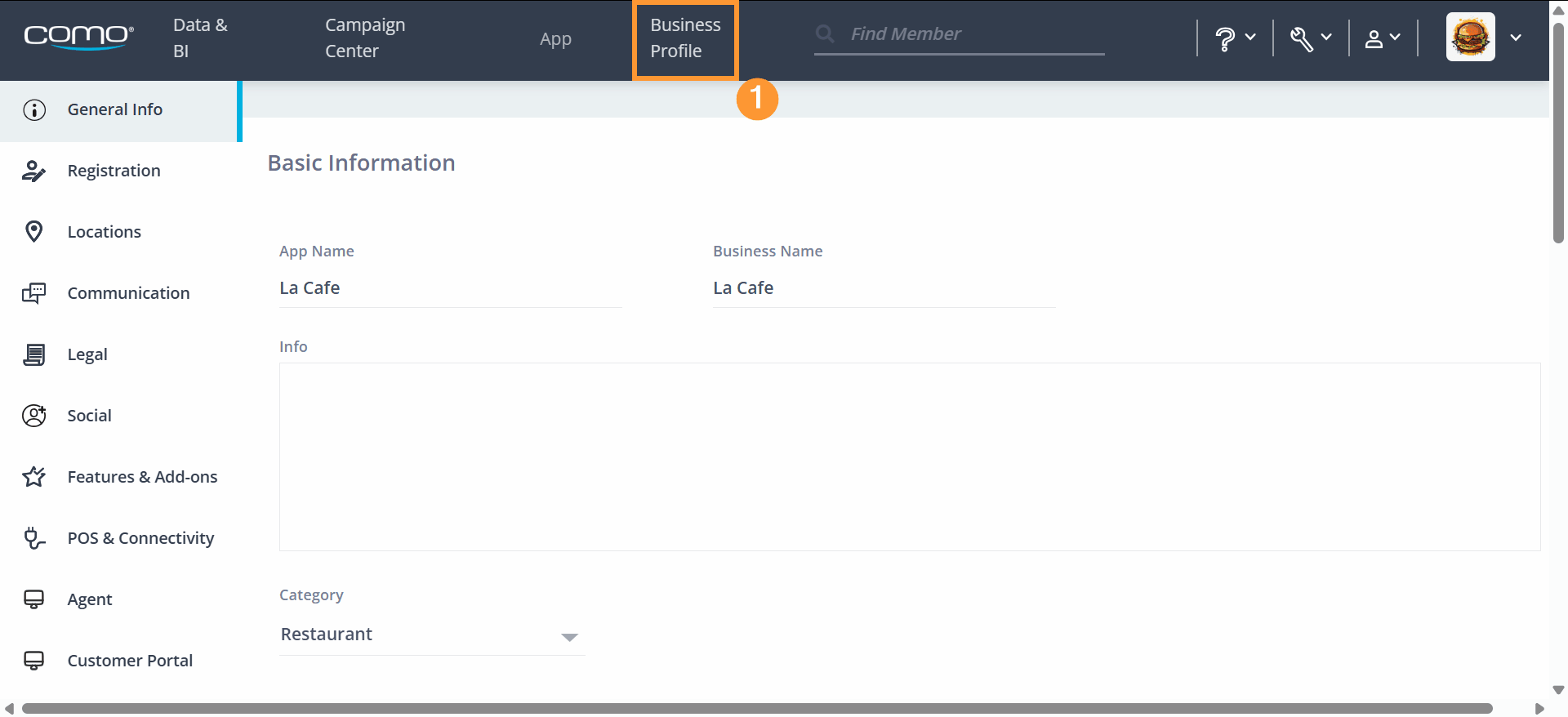Viewport: 1568px width, 717px height.
Task: Click the Como logo
Action: pyautogui.click(x=78, y=38)
